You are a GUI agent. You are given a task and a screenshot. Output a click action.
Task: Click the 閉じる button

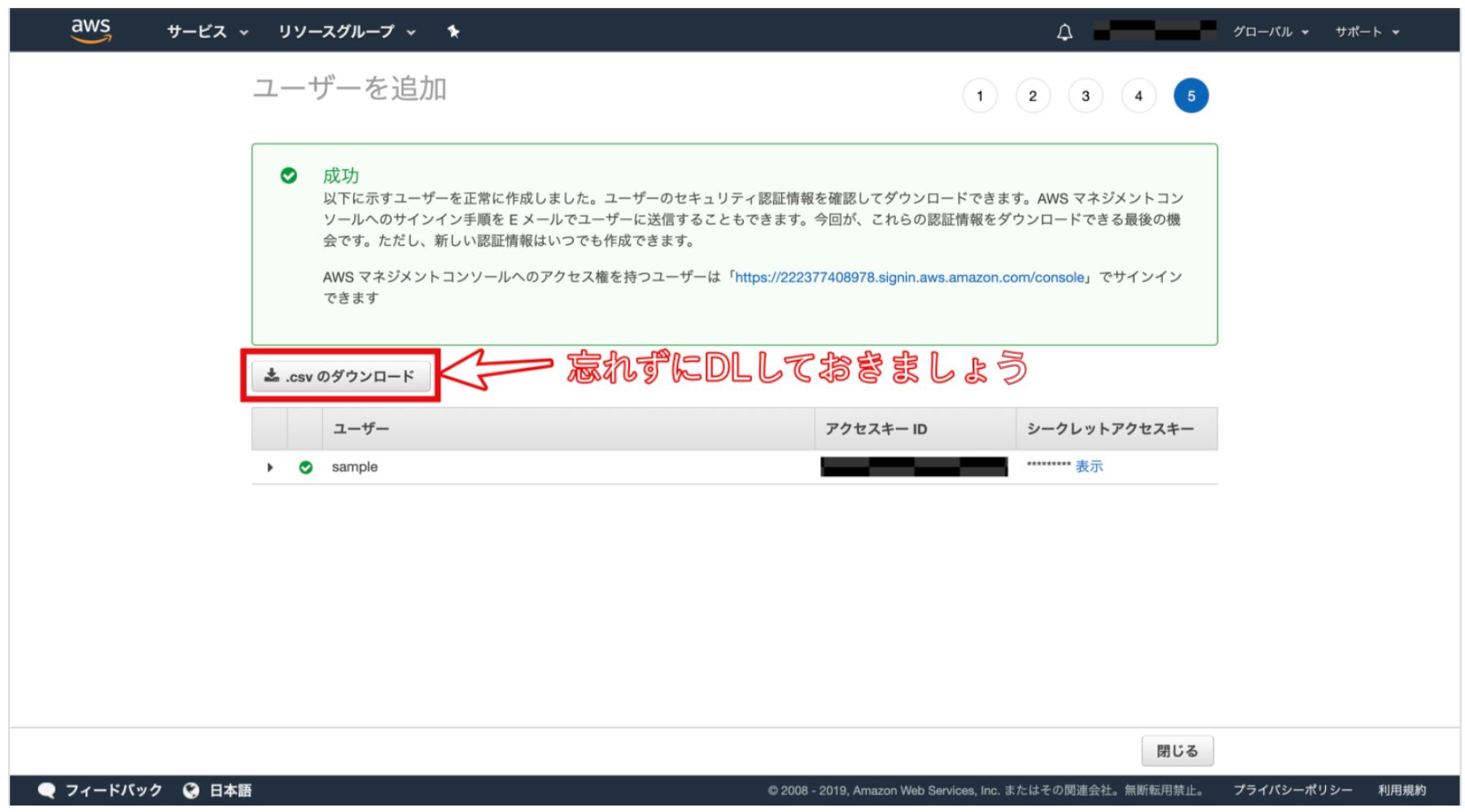click(x=1177, y=749)
